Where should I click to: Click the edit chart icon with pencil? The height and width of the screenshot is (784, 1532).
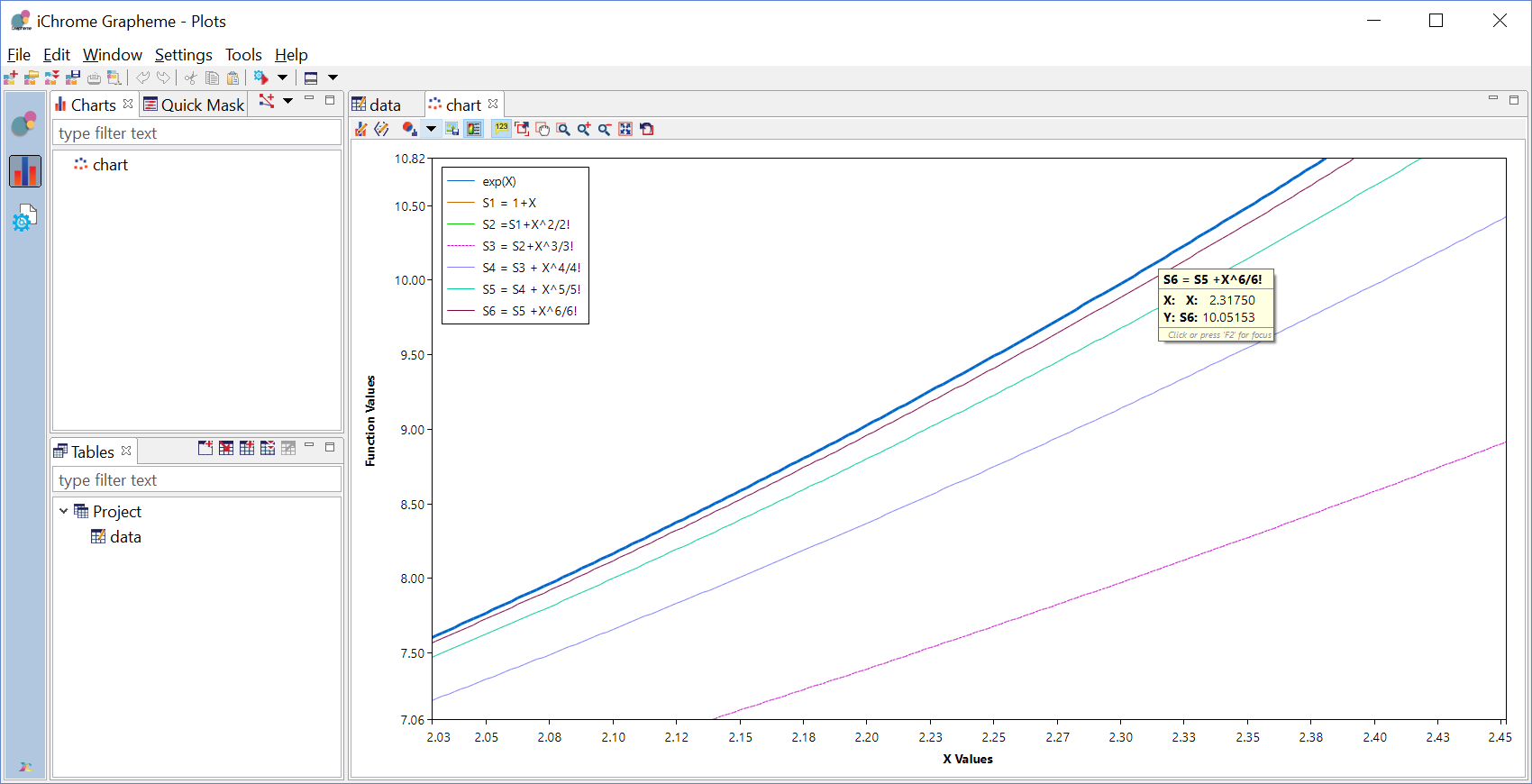click(361, 129)
